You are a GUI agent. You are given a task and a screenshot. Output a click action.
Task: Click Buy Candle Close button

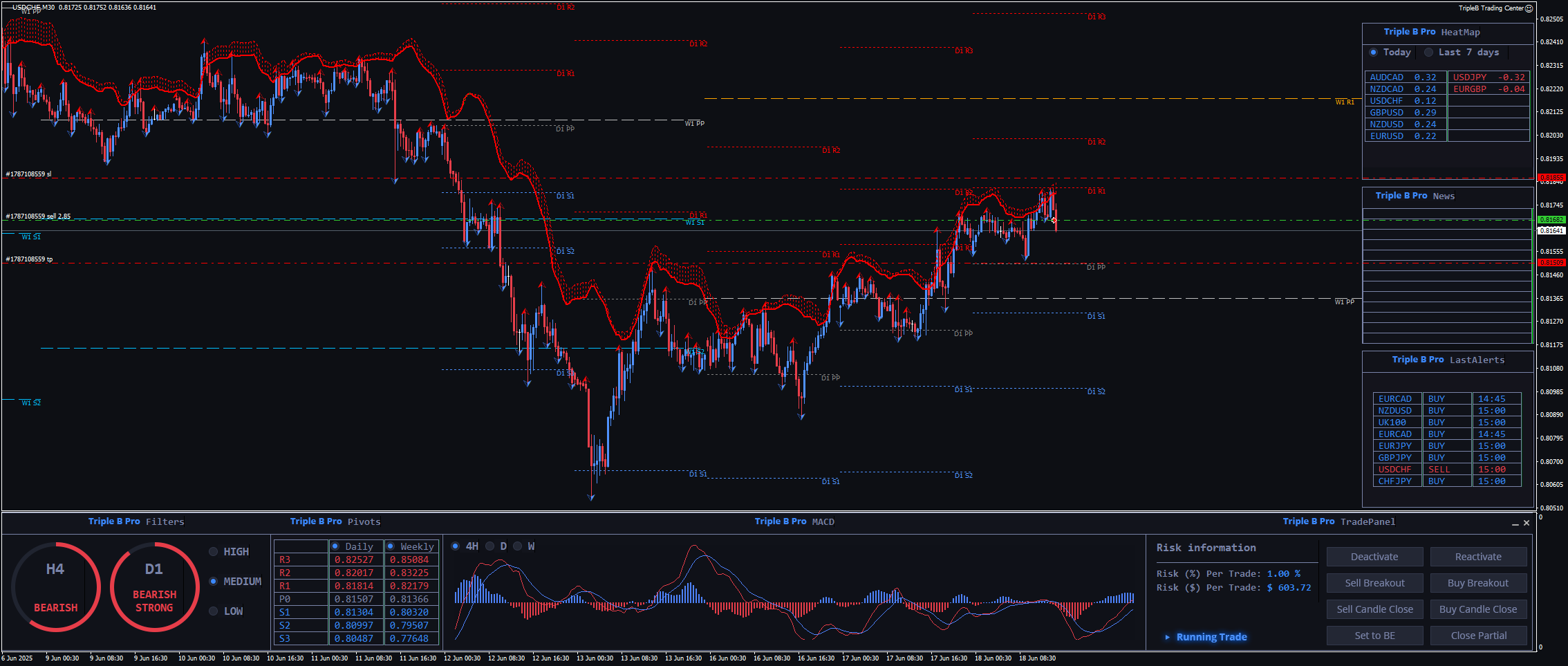(1478, 609)
